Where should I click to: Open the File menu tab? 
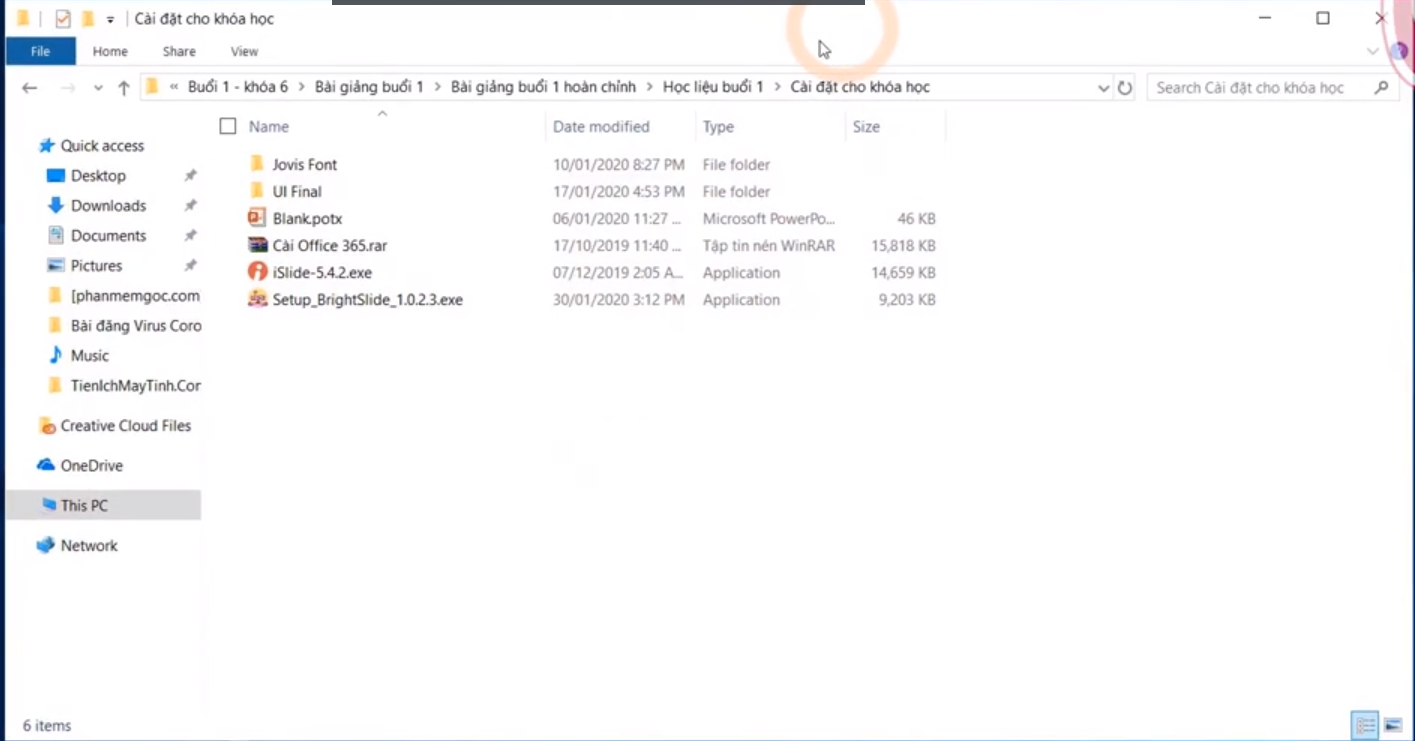[x=40, y=51]
